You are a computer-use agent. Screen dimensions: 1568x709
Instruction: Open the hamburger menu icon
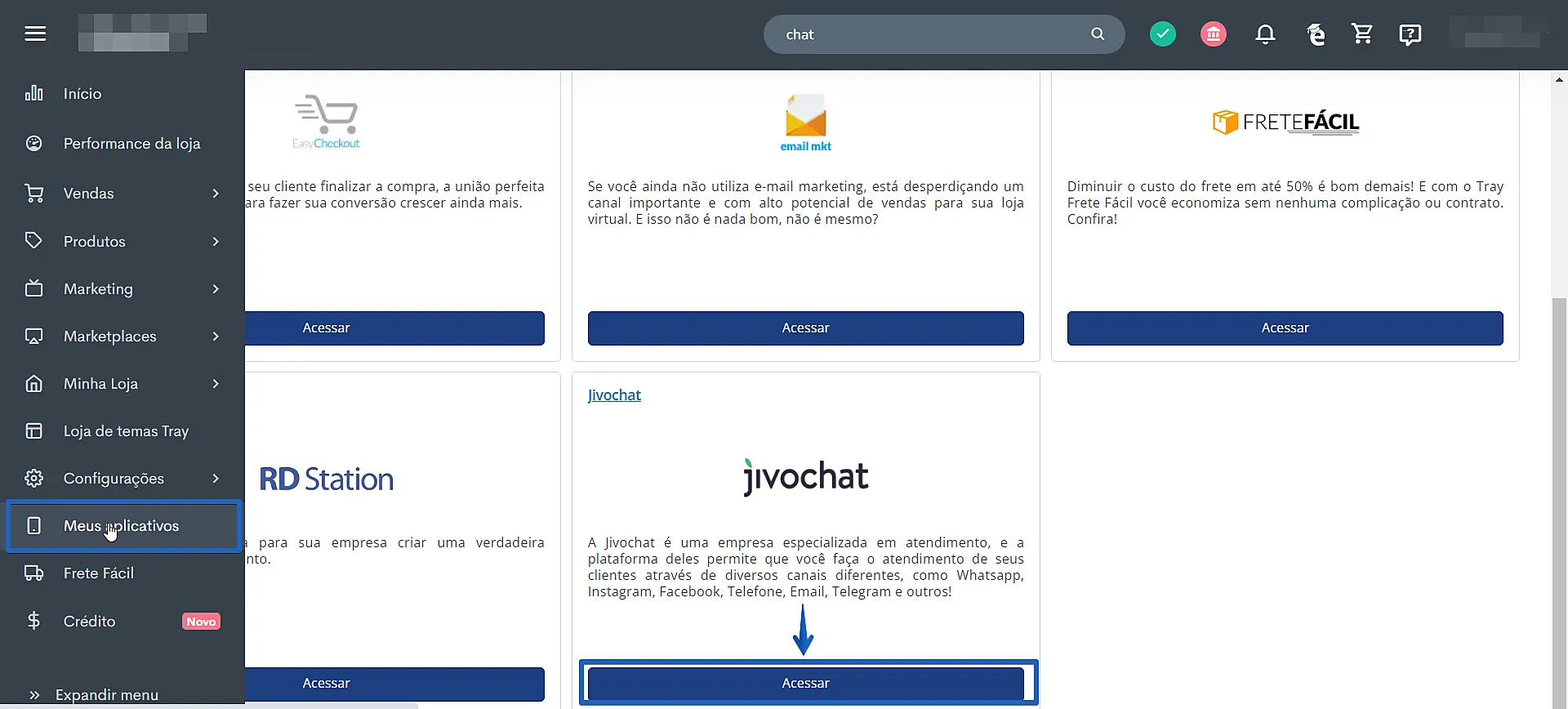pyautogui.click(x=35, y=33)
